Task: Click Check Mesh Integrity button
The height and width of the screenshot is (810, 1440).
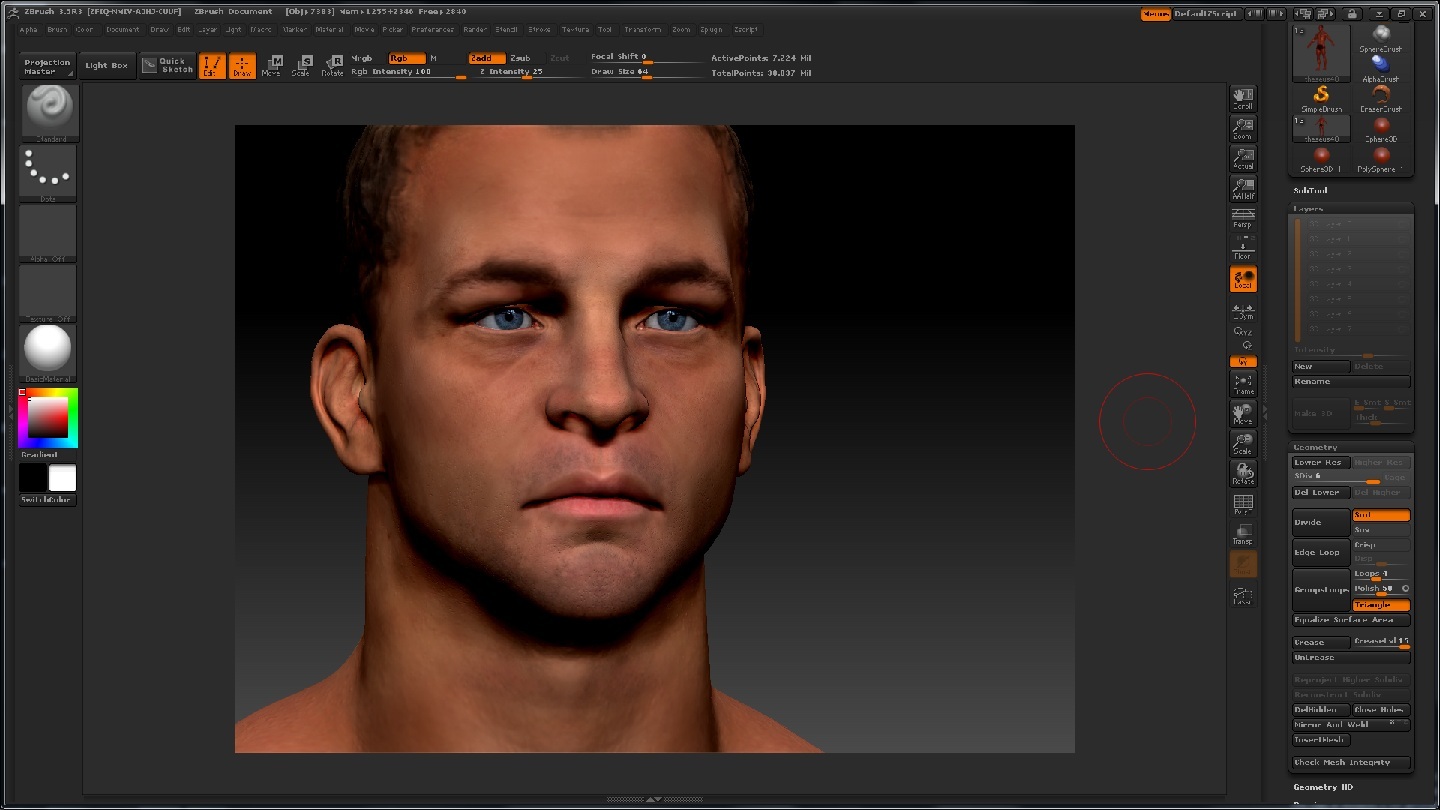Action: [1351, 762]
